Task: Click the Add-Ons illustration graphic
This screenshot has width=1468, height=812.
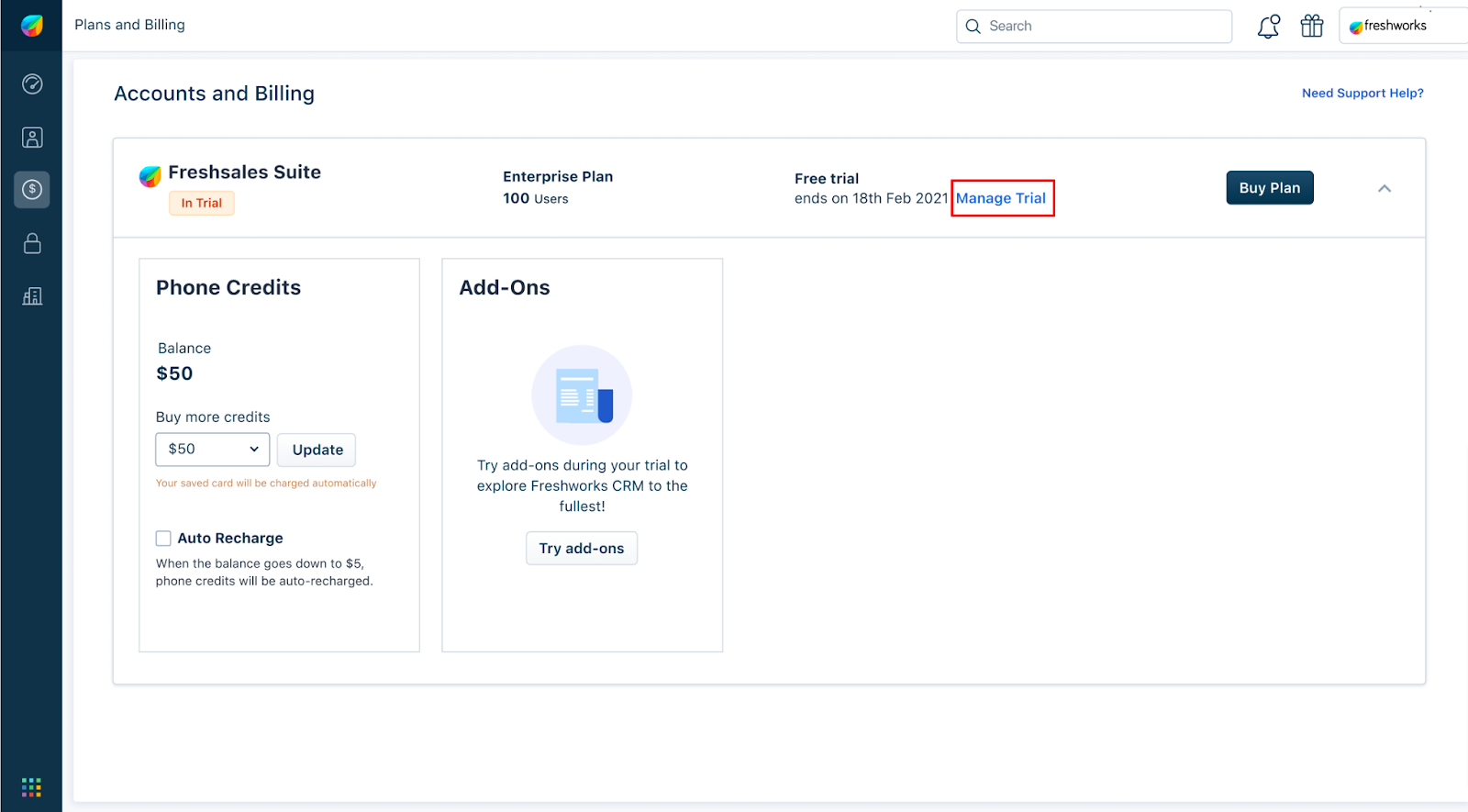Action: click(x=582, y=395)
